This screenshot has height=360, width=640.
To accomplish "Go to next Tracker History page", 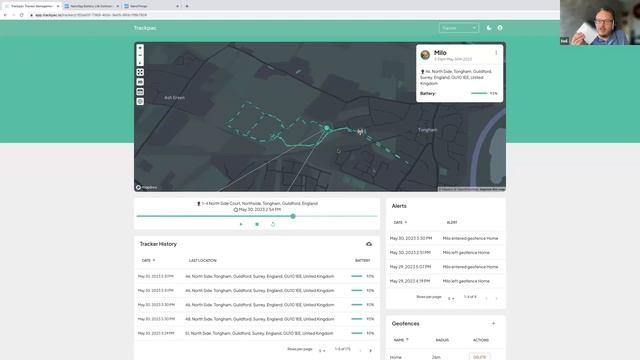I will (x=371, y=350).
